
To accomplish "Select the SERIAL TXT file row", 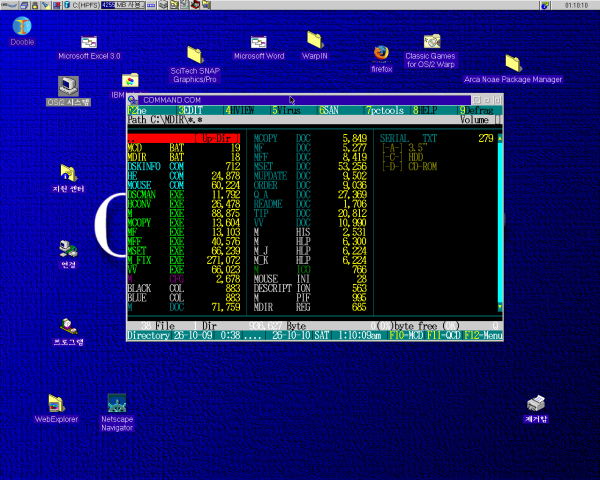I will coord(437,139).
